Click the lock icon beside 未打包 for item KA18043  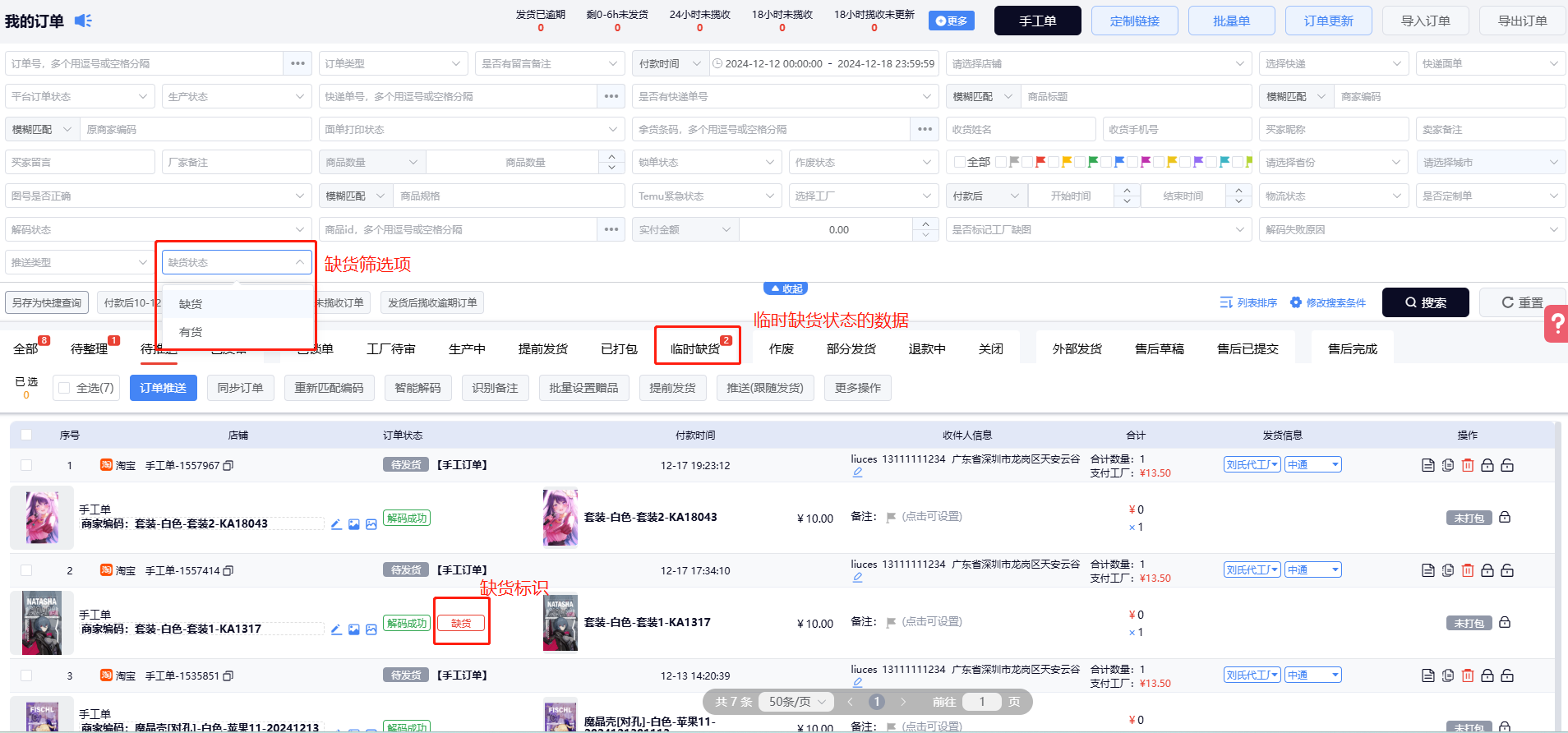(1505, 517)
